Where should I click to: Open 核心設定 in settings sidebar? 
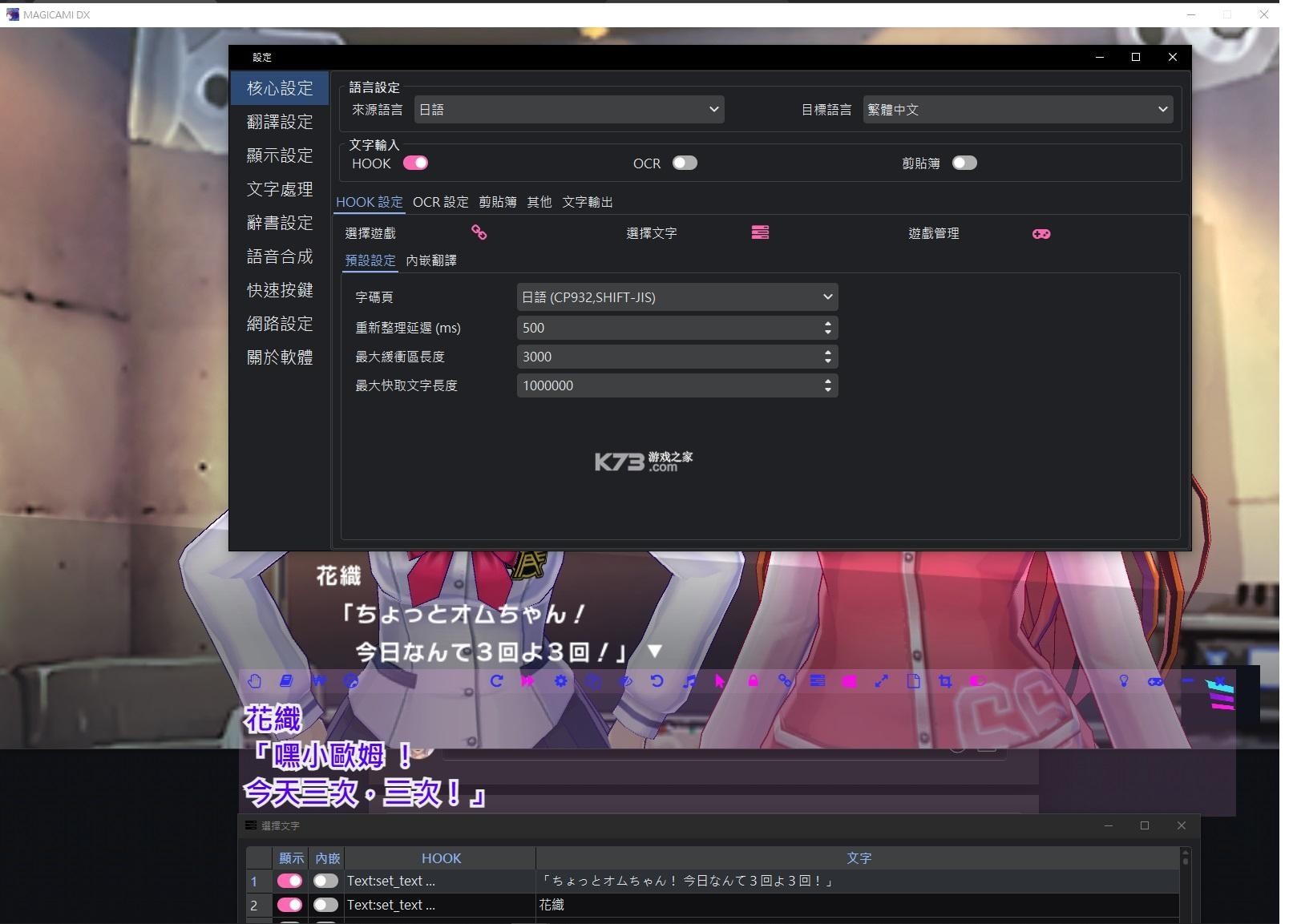(280, 88)
